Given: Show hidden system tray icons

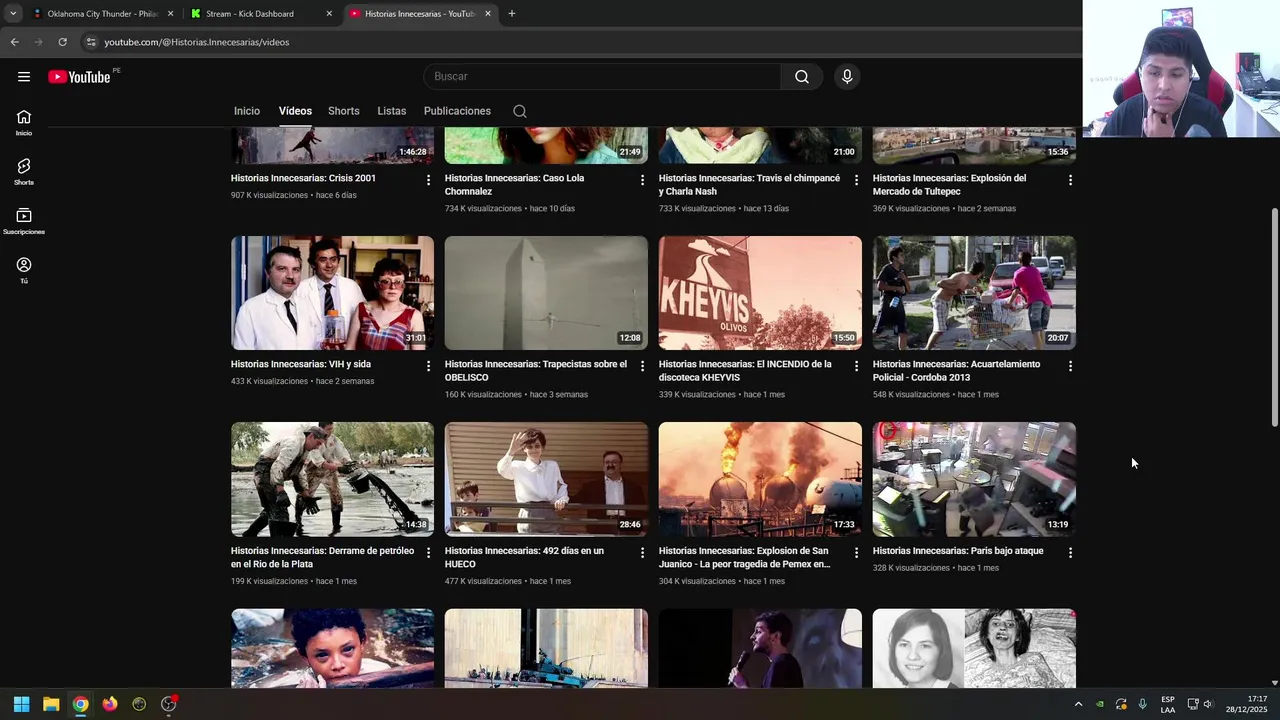Looking at the screenshot, I should tap(1078, 704).
